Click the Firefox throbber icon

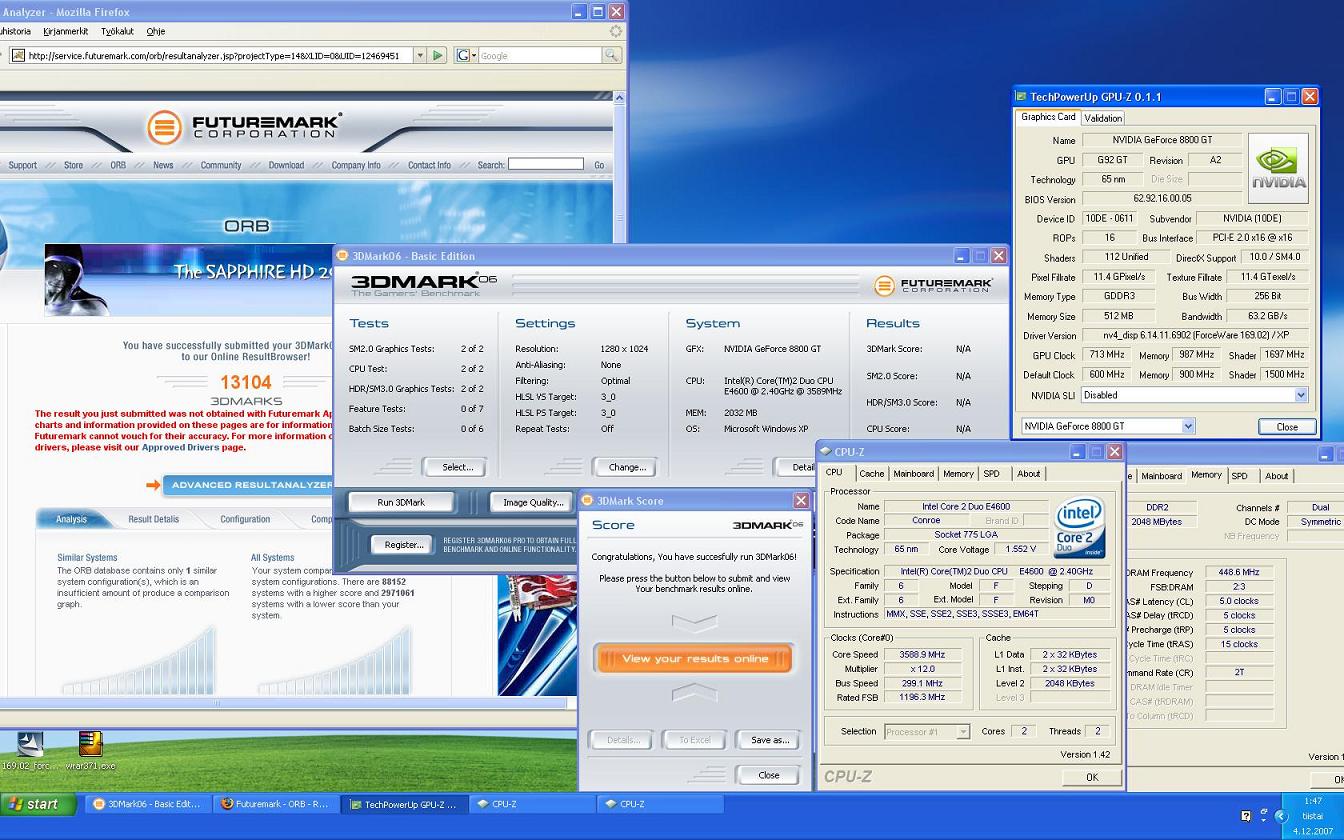tap(616, 31)
